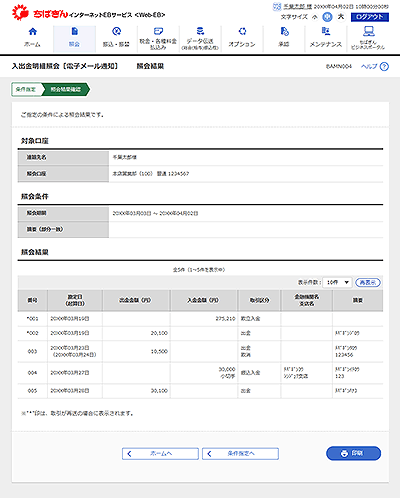Set text size to medium (中)
The width and height of the screenshot is (400, 498).
click(327, 17)
